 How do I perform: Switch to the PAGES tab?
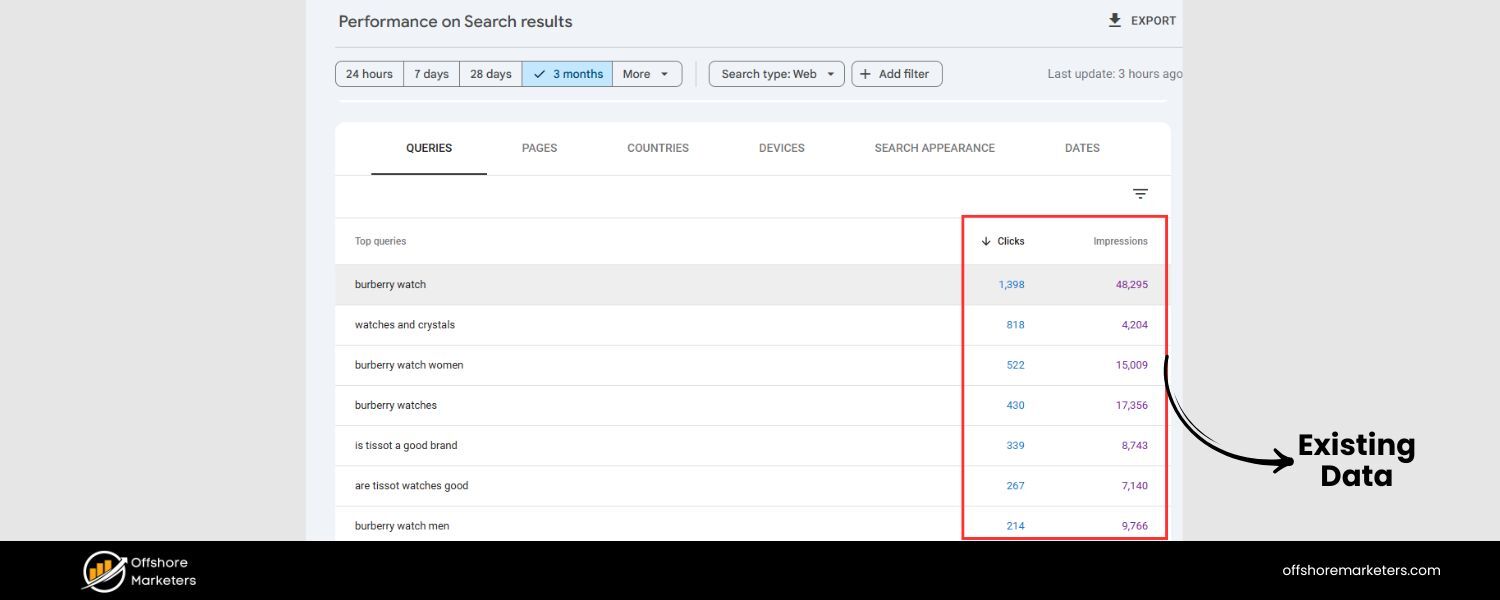pos(539,147)
